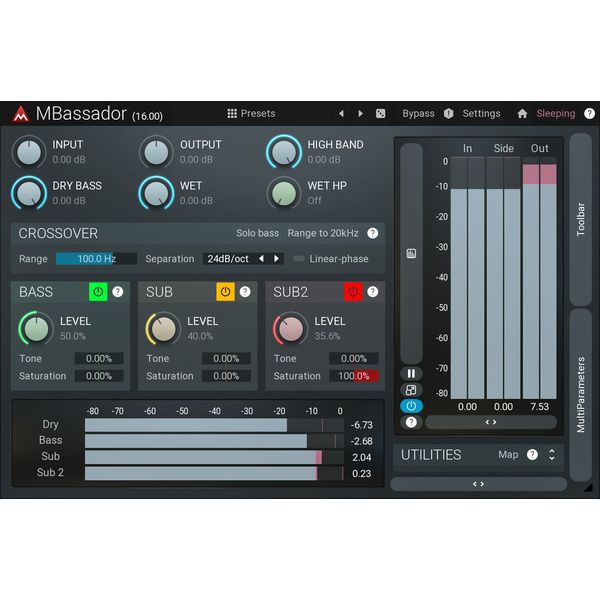This screenshot has width=600, height=600.
Task: Click the Sub level readout 2.04
Action: pyautogui.click(x=362, y=457)
